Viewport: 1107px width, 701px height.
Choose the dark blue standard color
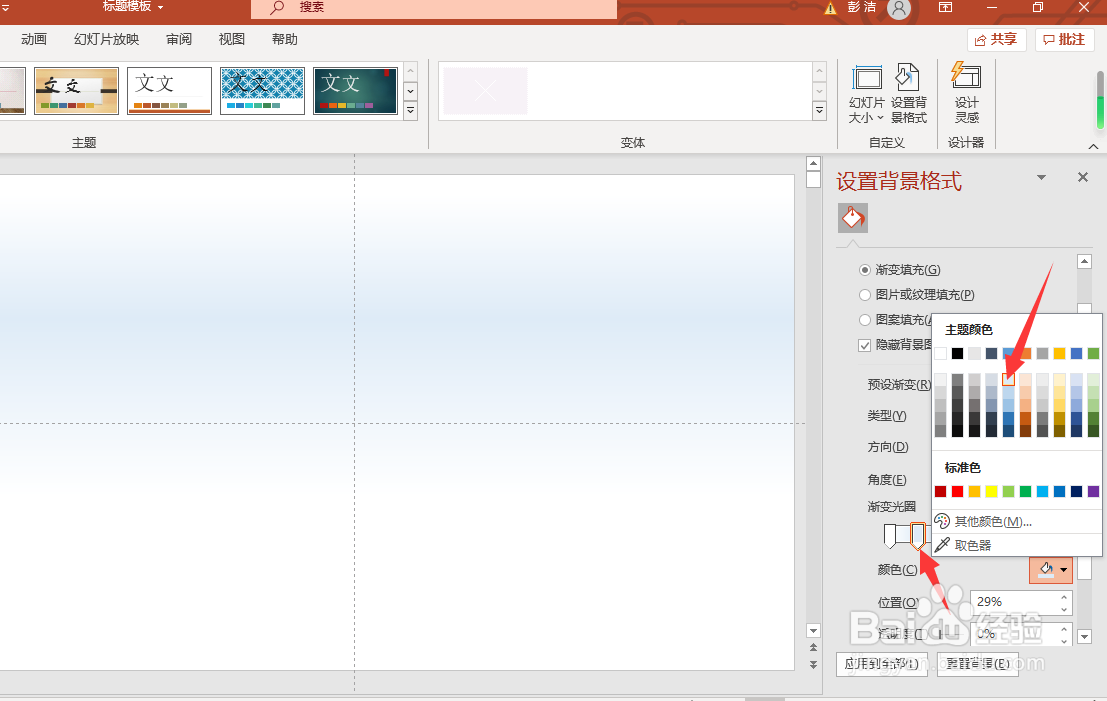1076,491
